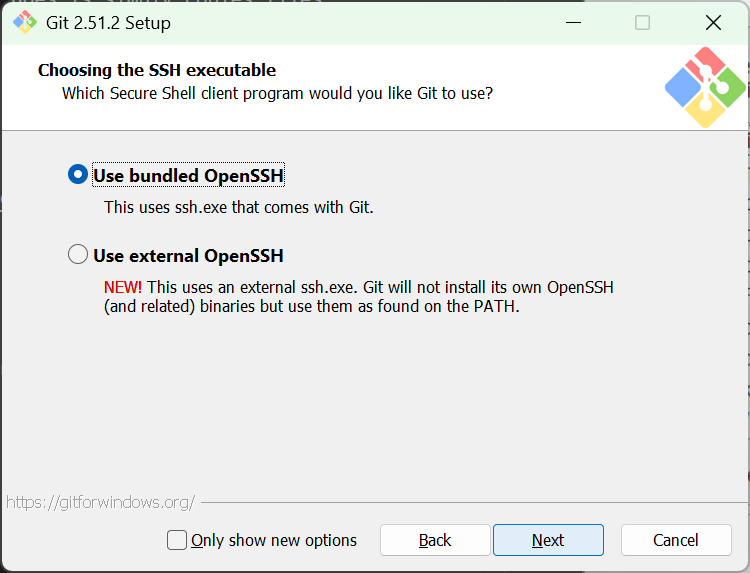
Task: Click the maximize button of the Setup window
Action: pos(642,22)
